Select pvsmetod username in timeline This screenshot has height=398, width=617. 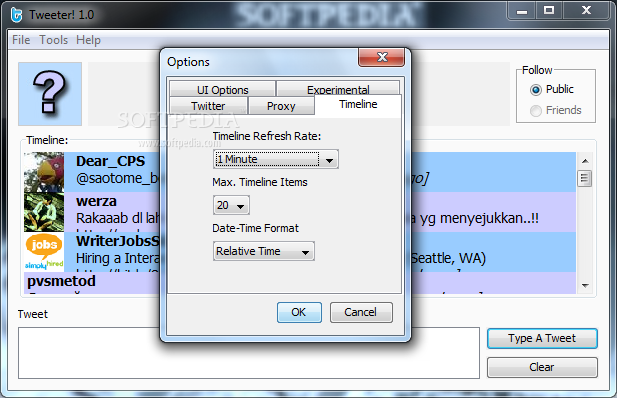[x=61, y=281]
